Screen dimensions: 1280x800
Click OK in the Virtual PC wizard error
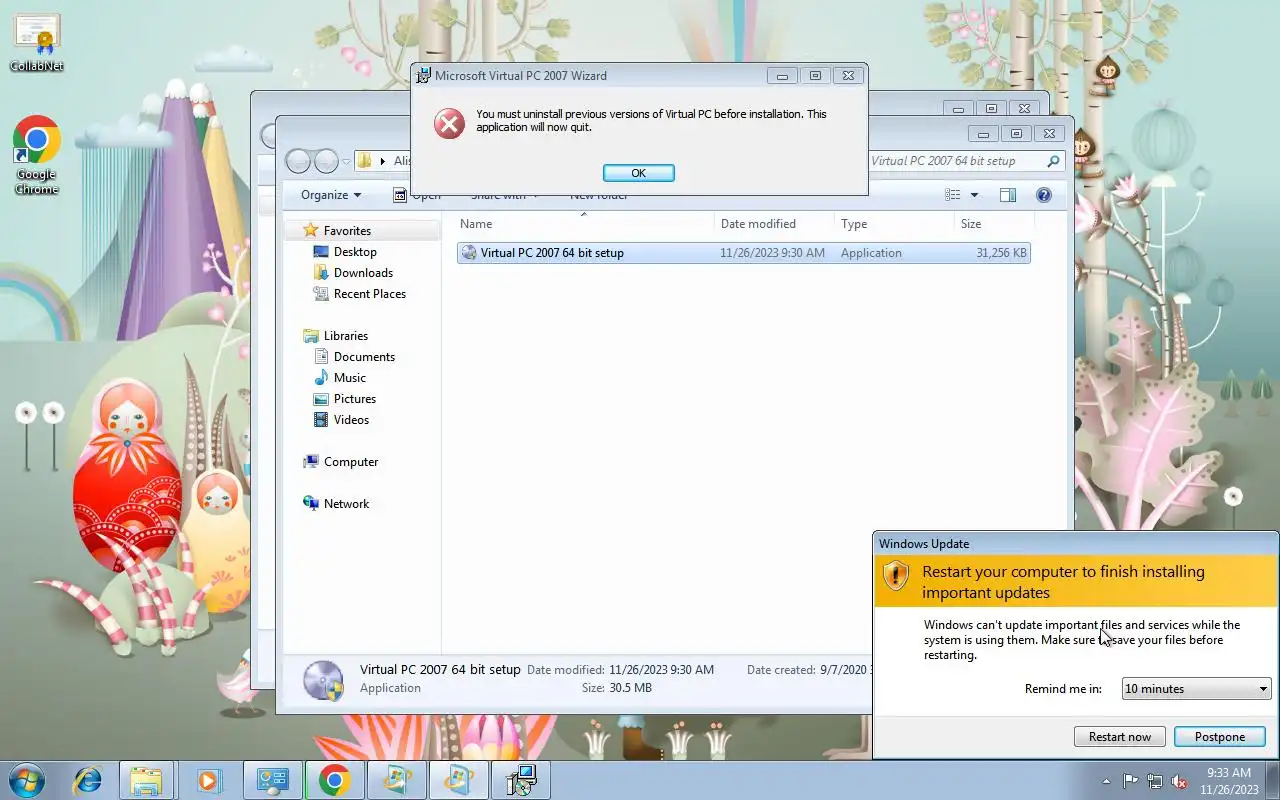coord(638,173)
